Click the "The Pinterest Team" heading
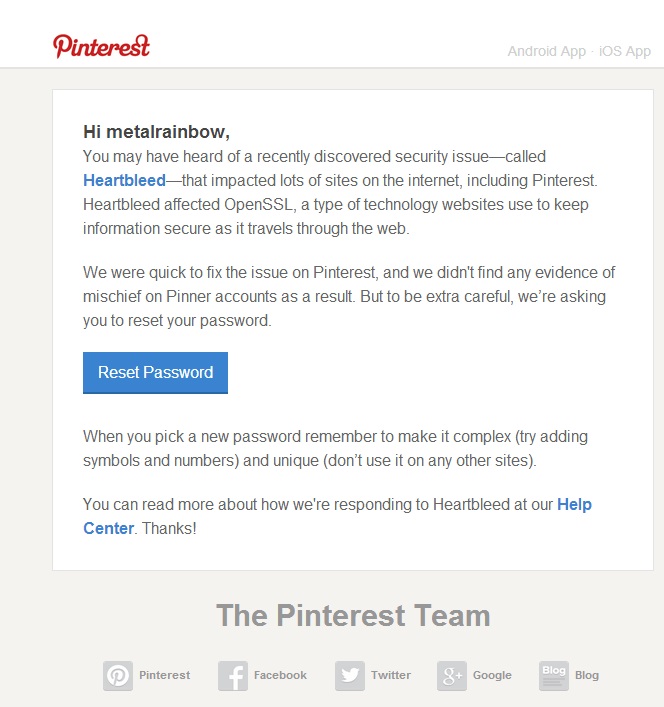This screenshot has width=664, height=707. [353, 615]
